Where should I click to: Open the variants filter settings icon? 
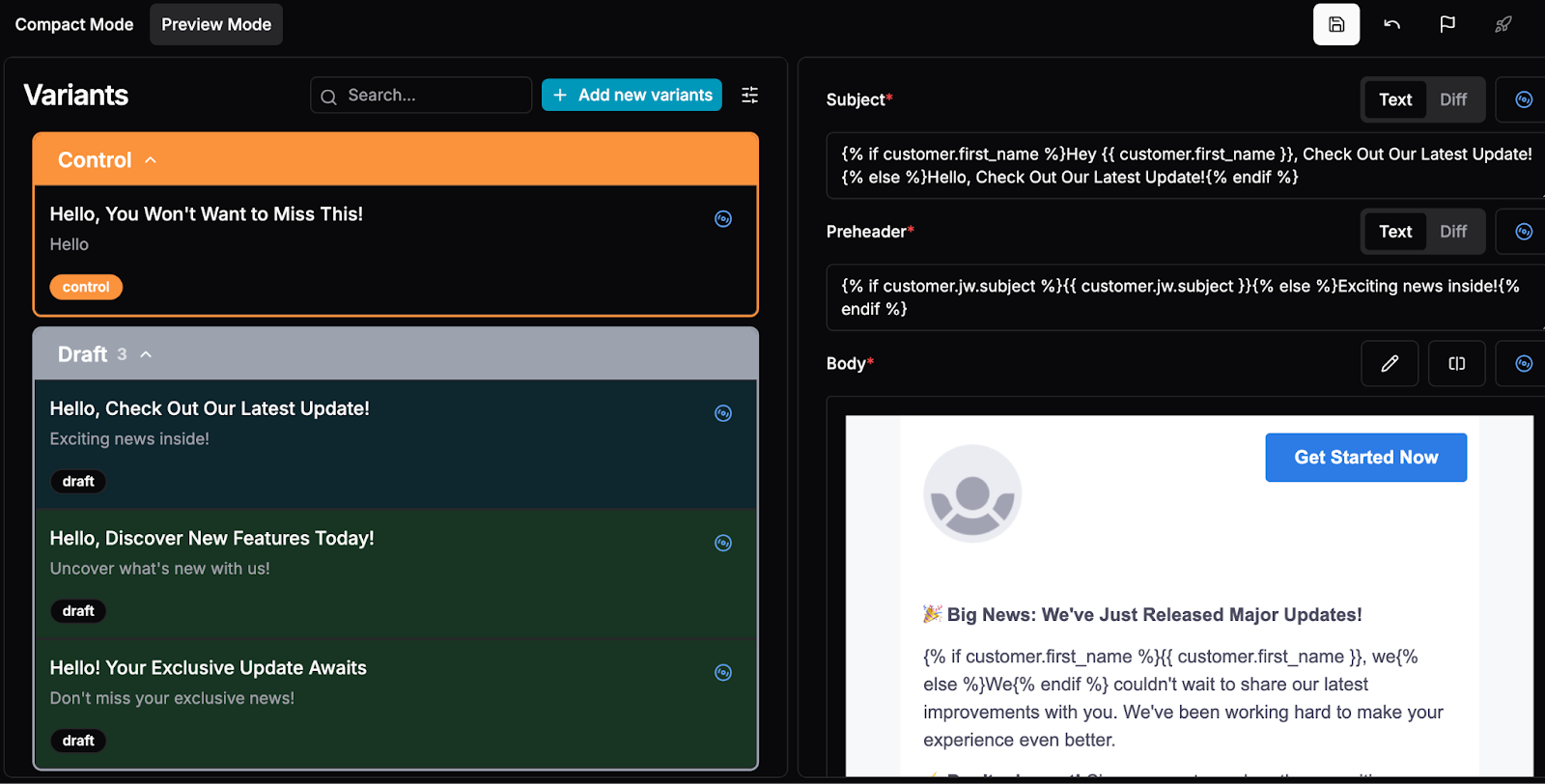click(x=749, y=96)
